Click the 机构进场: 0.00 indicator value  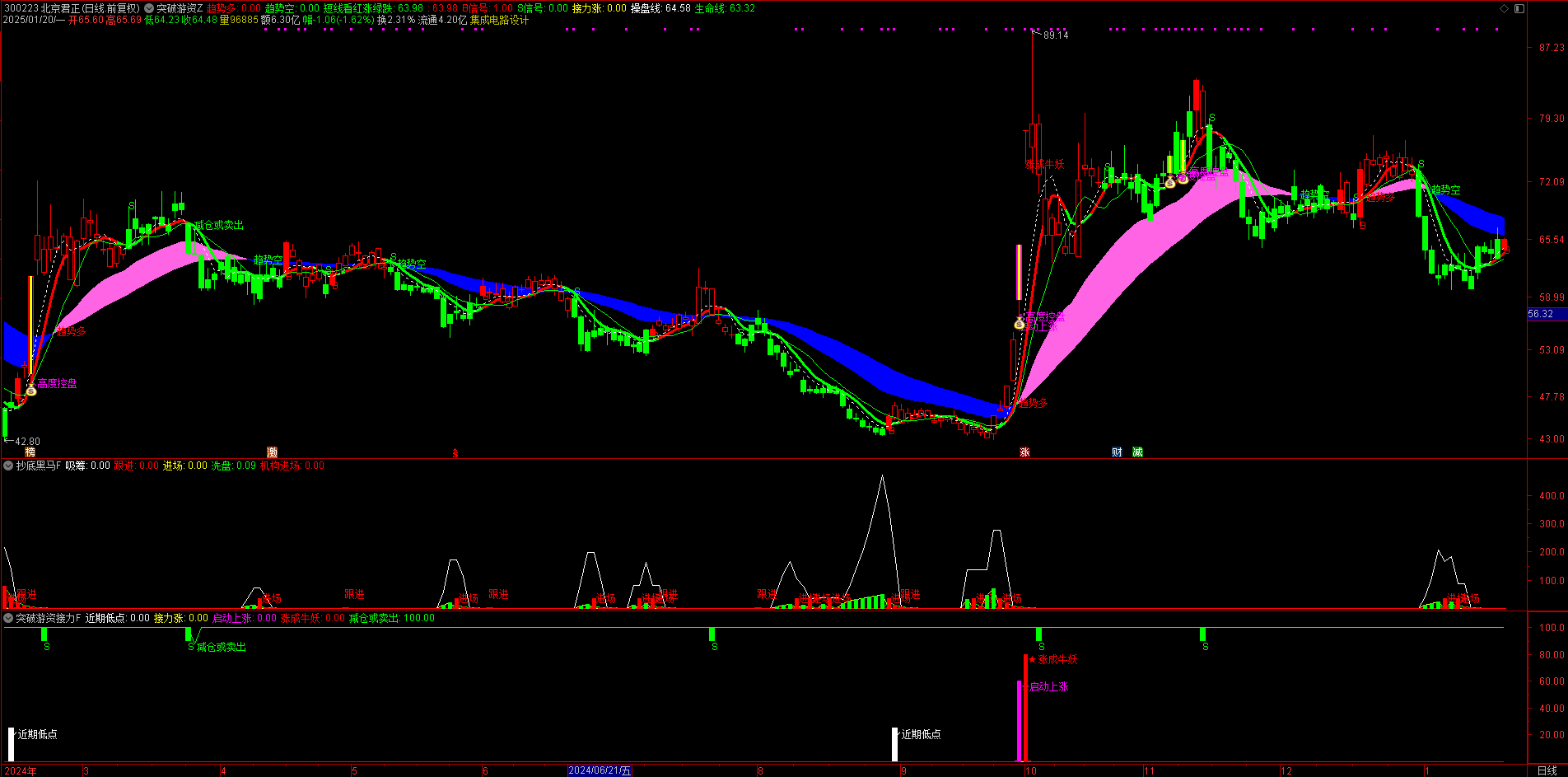292,466
